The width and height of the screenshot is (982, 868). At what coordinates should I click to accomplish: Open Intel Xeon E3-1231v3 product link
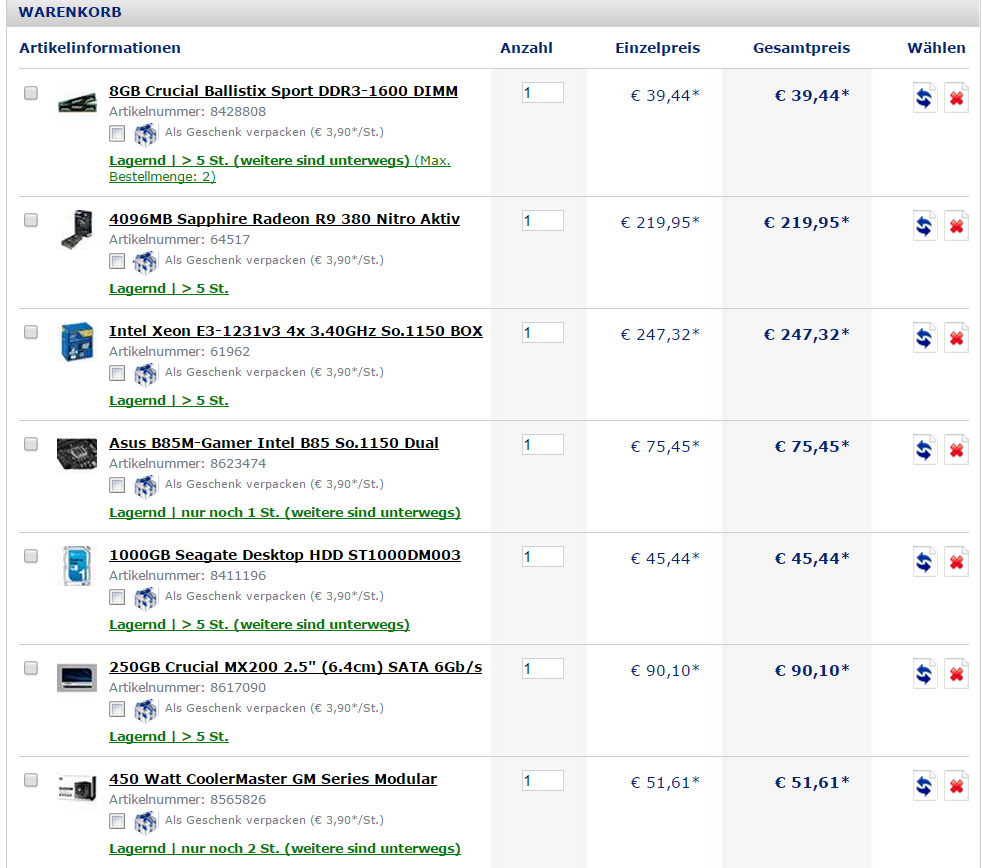pyautogui.click(x=296, y=331)
